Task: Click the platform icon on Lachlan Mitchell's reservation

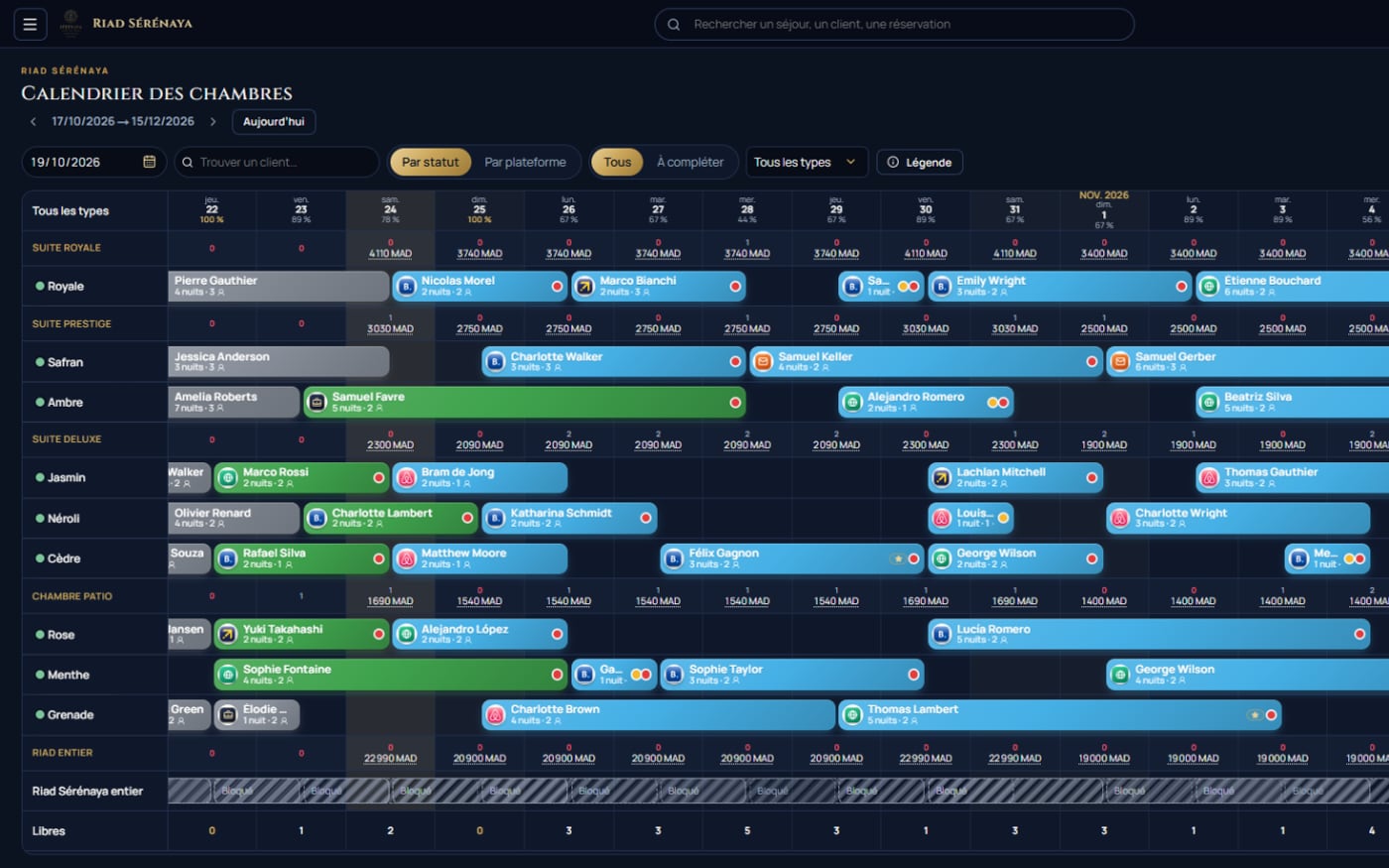Action: [942, 478]
